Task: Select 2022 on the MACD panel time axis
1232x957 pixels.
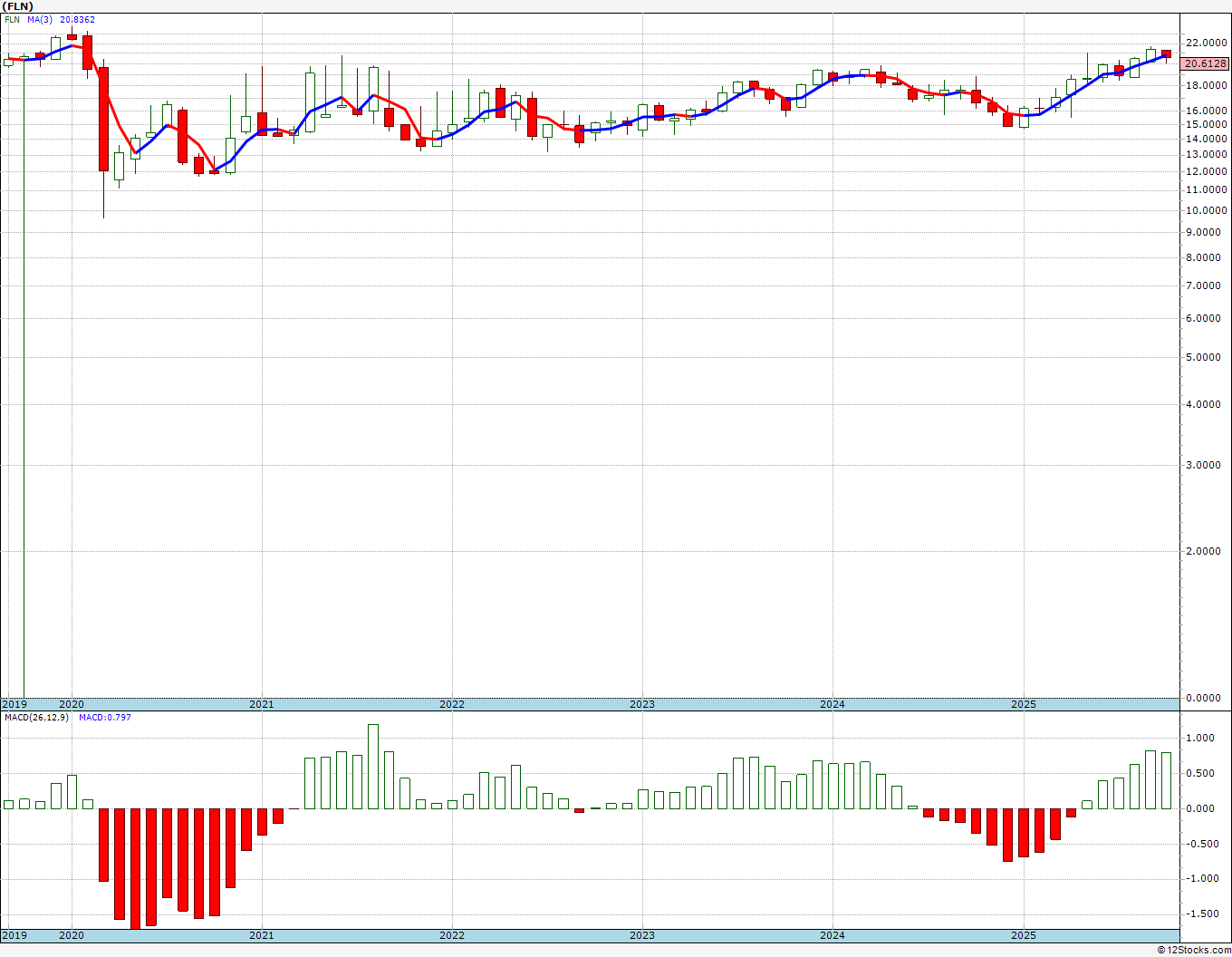Action: pyautogui.click(x=452, y=935)
